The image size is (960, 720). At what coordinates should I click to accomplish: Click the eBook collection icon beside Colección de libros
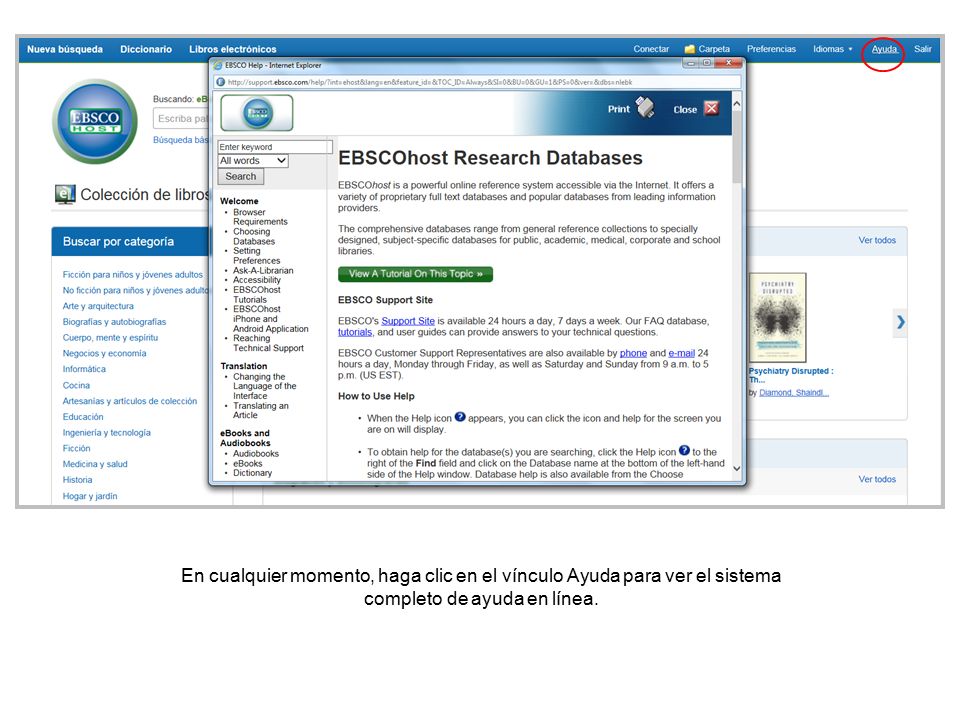(65, 194)
